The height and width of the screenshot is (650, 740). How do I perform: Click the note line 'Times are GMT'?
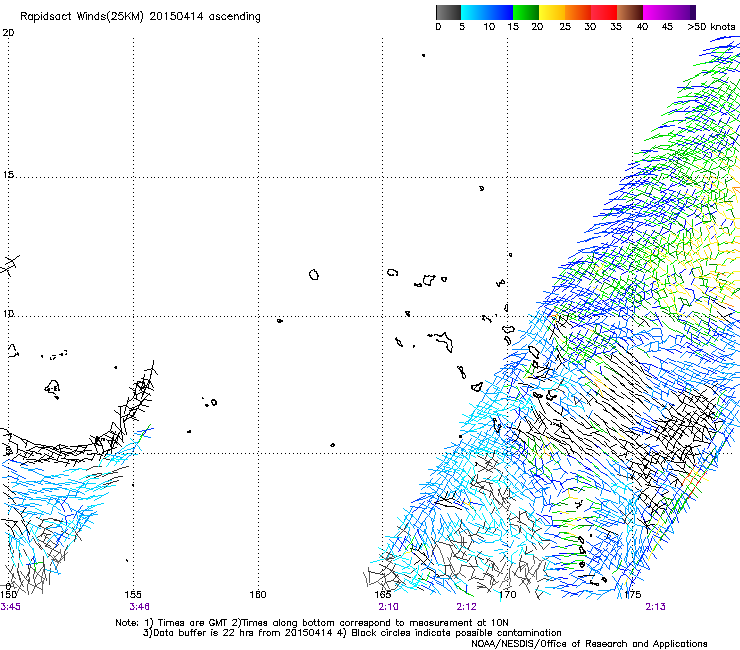pos(193,623)
